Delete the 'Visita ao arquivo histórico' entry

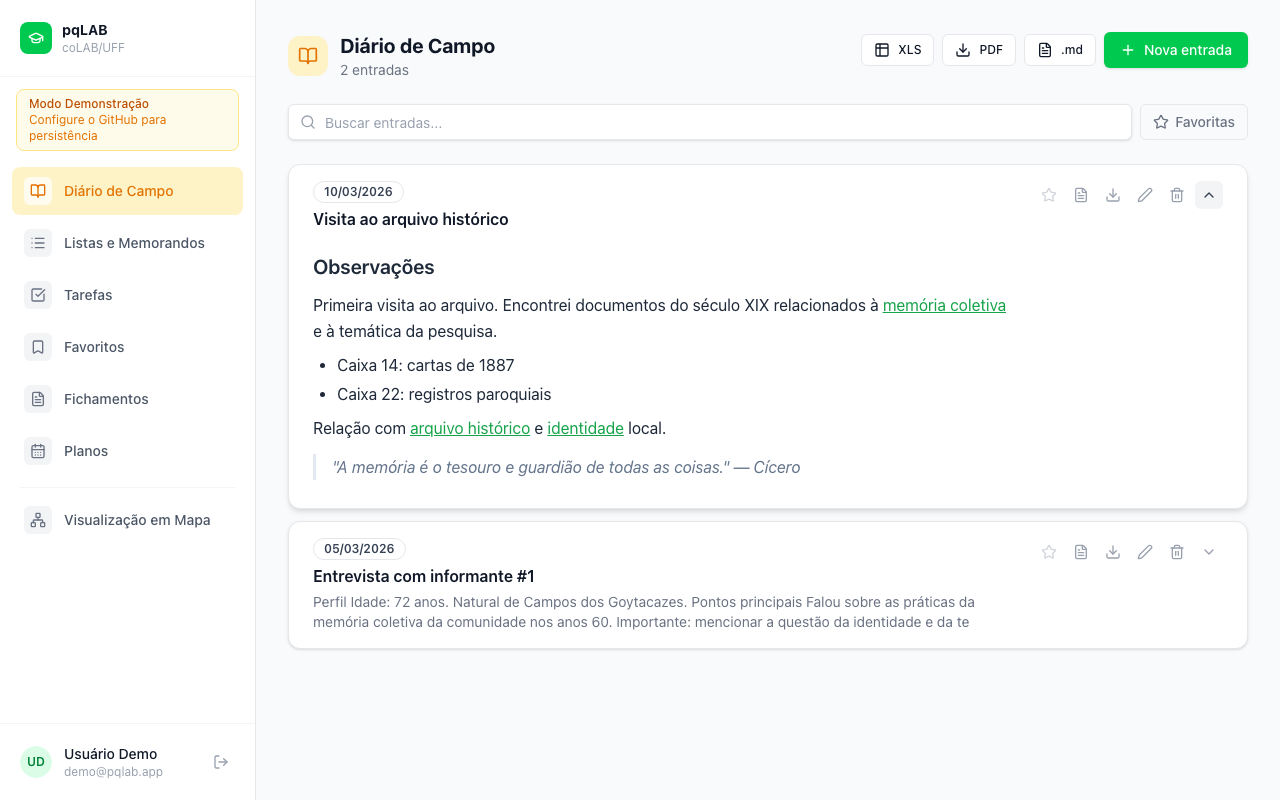1177,195
